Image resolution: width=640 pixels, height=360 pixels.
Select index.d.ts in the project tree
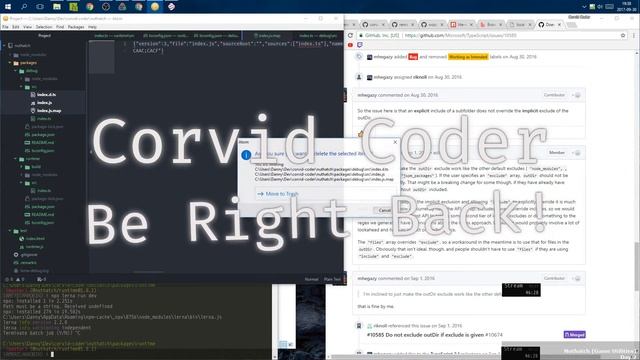46,95
